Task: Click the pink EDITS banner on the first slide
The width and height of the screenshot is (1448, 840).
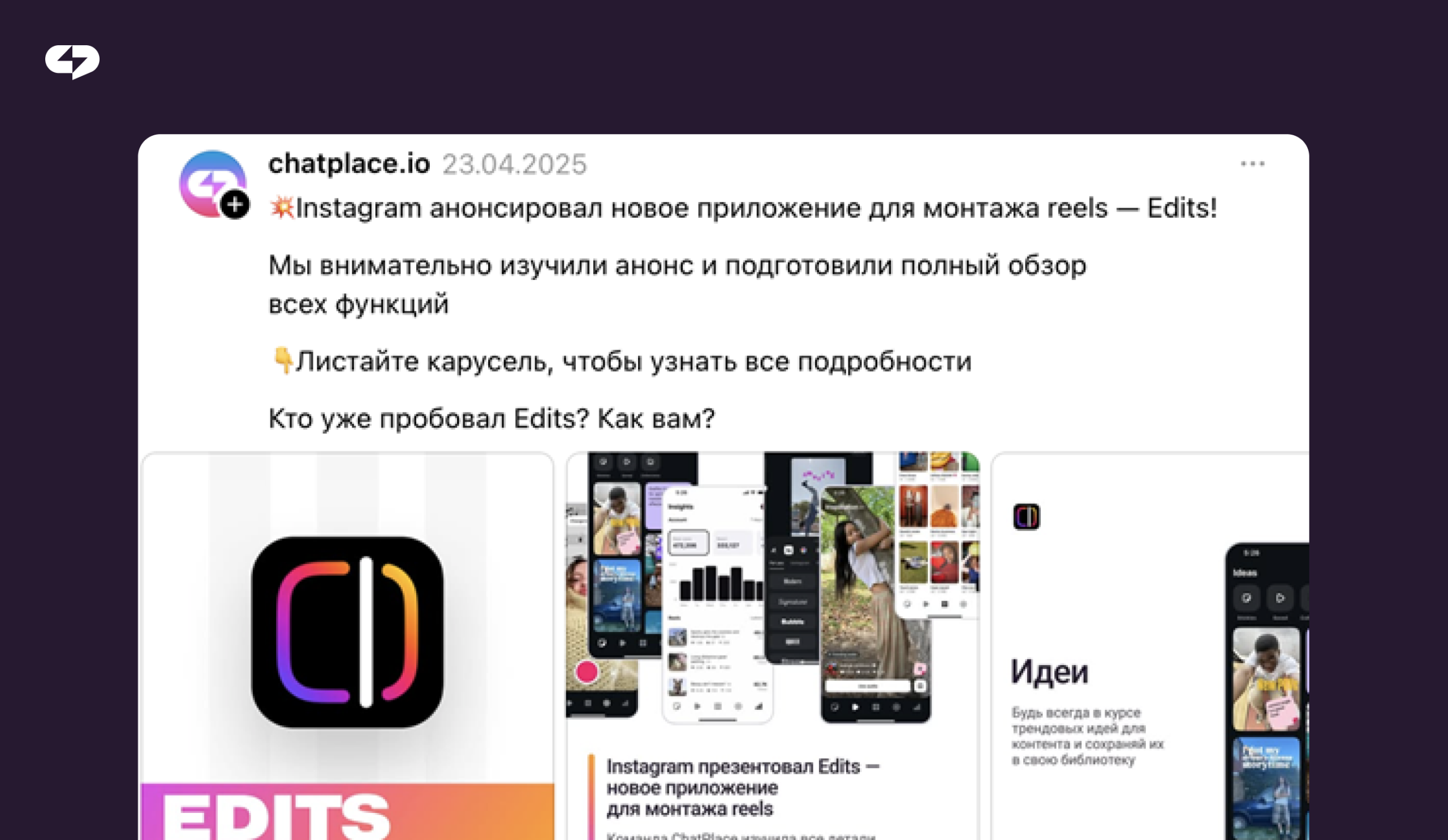Action: click(x=348, y=811)
